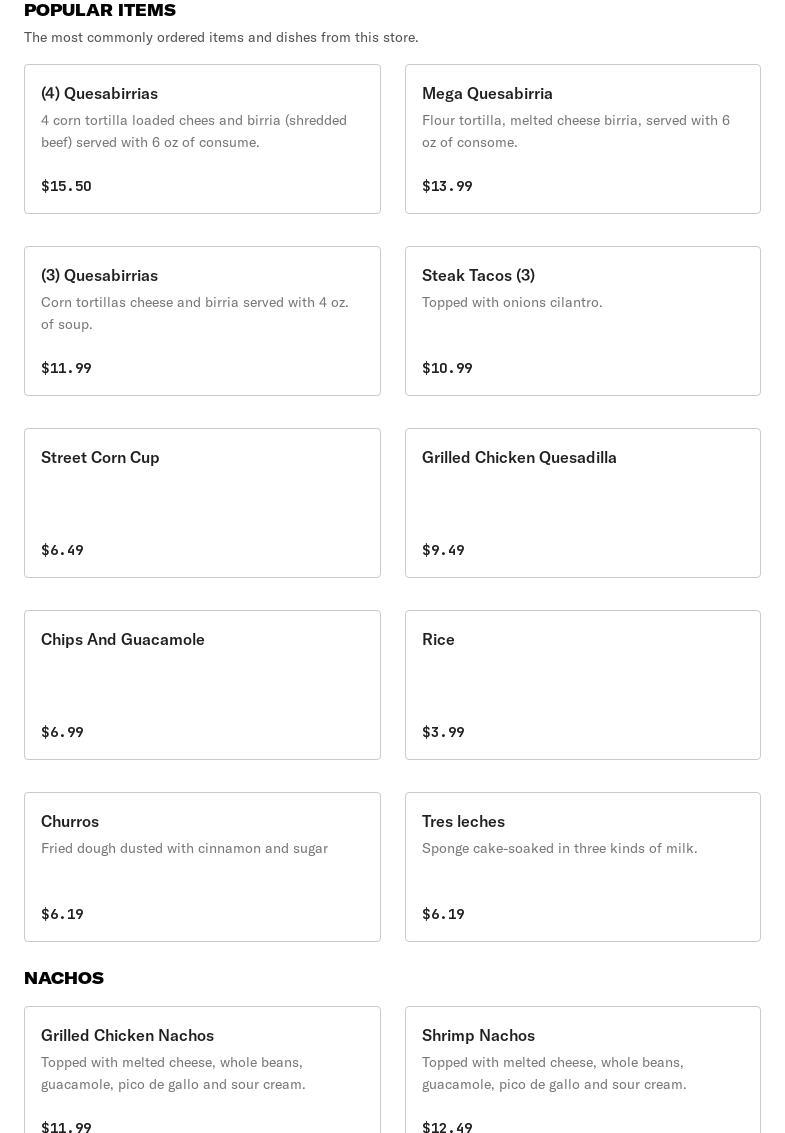Click the $3.99 price under Rice
This screenshot has width=785, height=1133.
point(443,732)
